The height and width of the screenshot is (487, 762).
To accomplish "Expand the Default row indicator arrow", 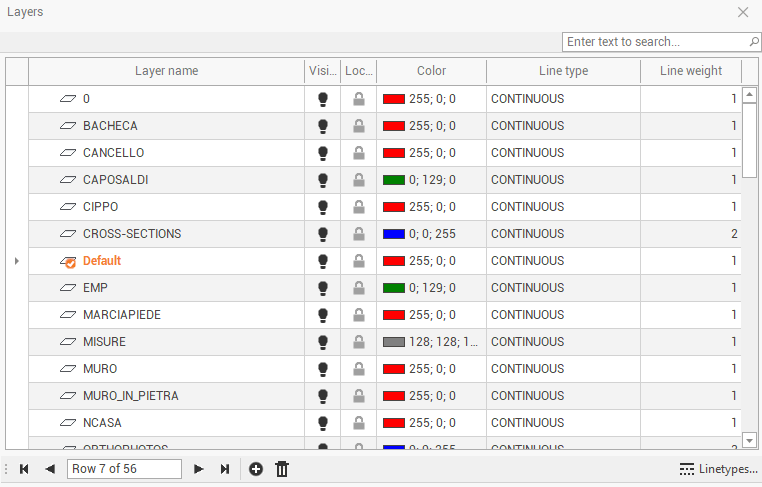I will (16, 261).
